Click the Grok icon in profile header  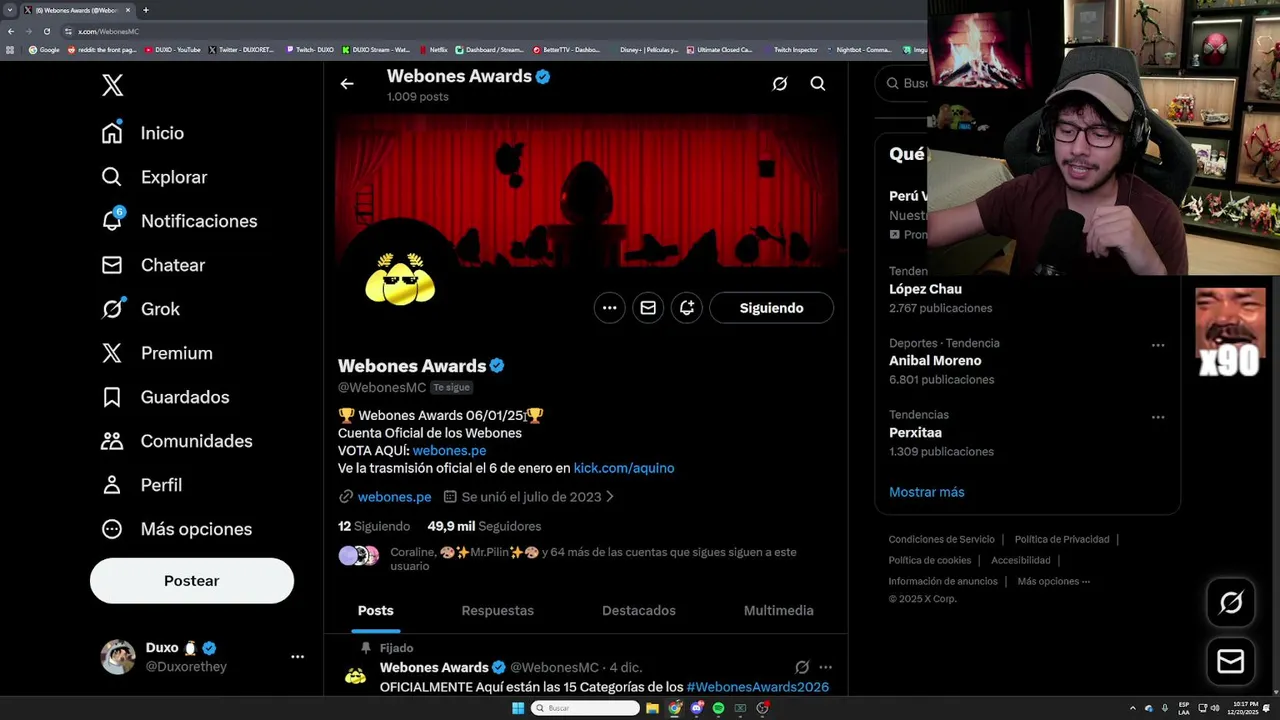tap(780, 84)
